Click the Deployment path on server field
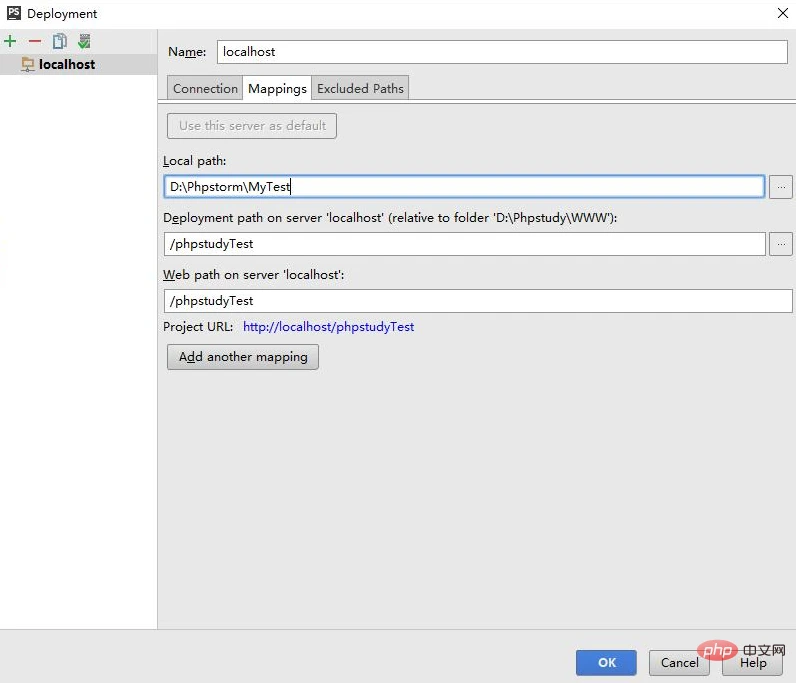796x683 pixels. click(x=464, y=244)
